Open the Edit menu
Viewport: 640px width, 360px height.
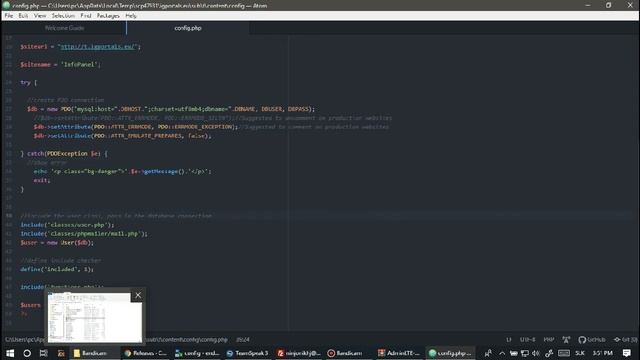coord(23,16)
